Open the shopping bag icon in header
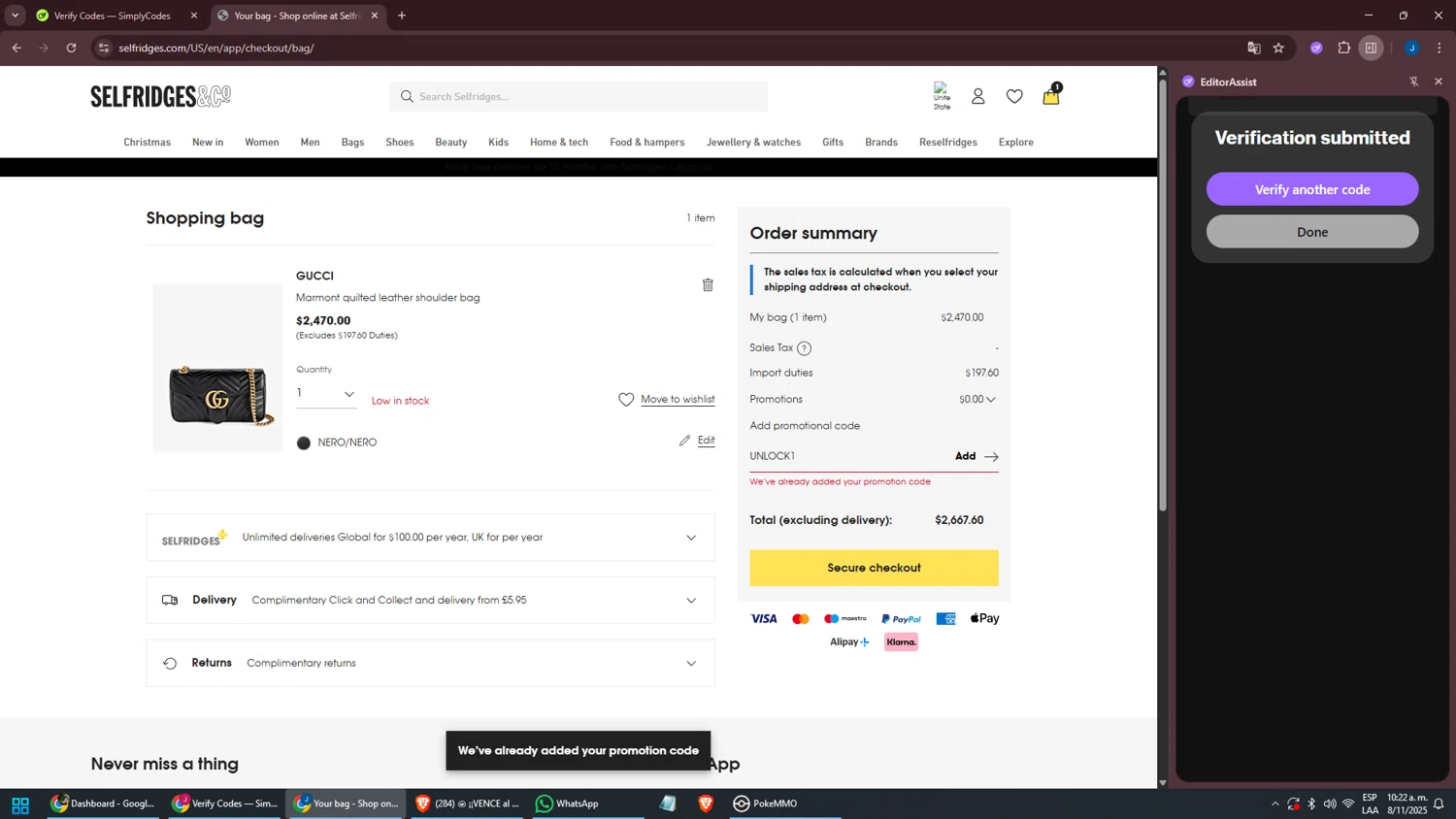This screenshot has height=819, width=1456. coord(1051,95)
